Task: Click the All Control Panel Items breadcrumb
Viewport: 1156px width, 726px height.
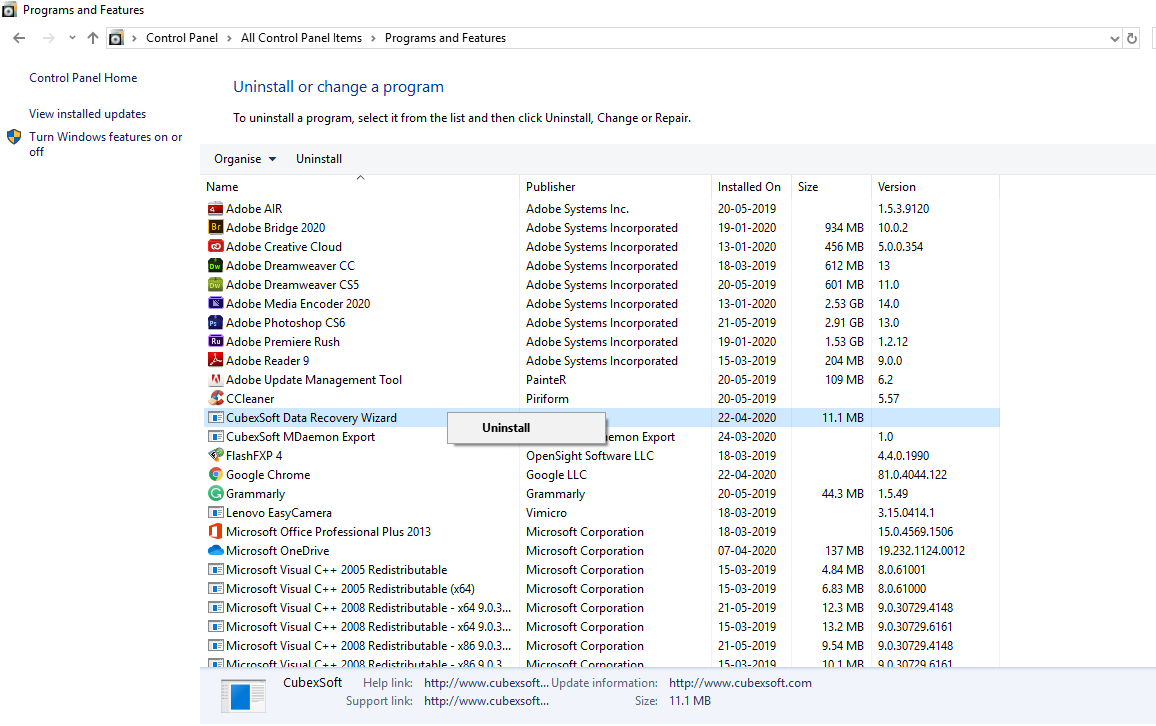Action: point(302,38)
